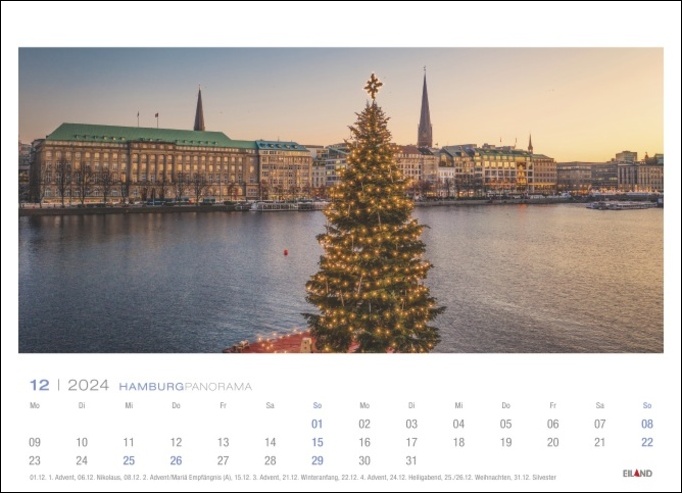Click the EILAND publisher logo

(637, 473)
